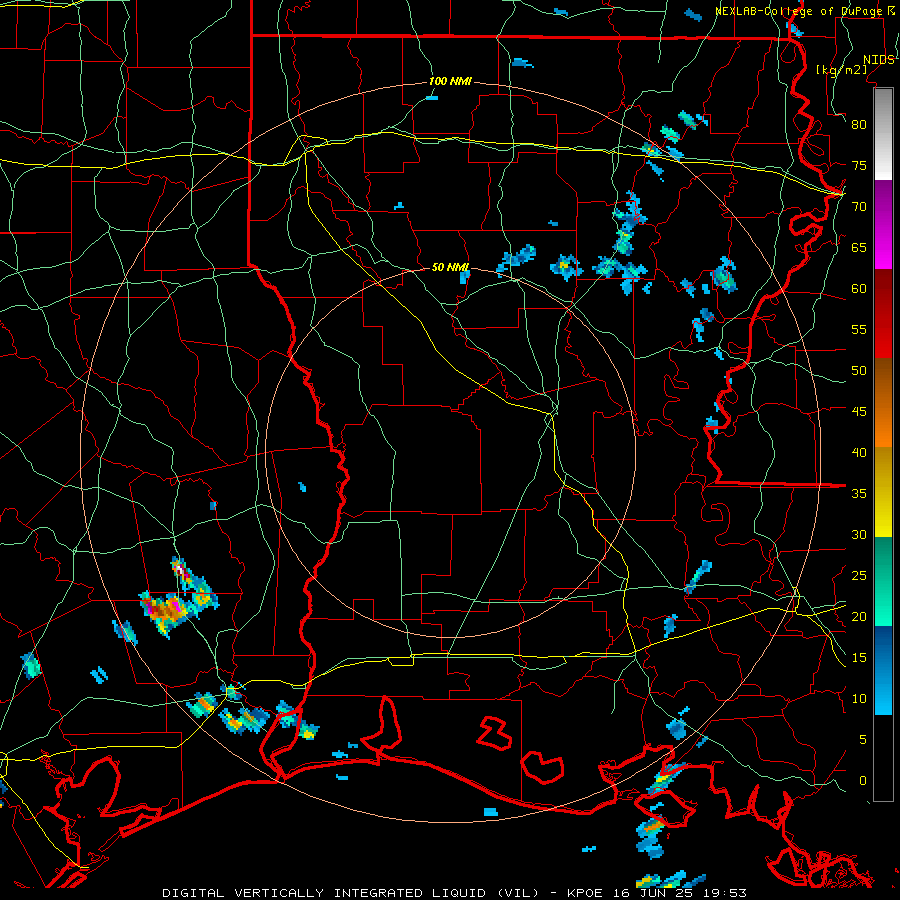Viewport: 900px width, 900px height.
Task: Click the "15" value on the color scale
Action: (859, 658)
